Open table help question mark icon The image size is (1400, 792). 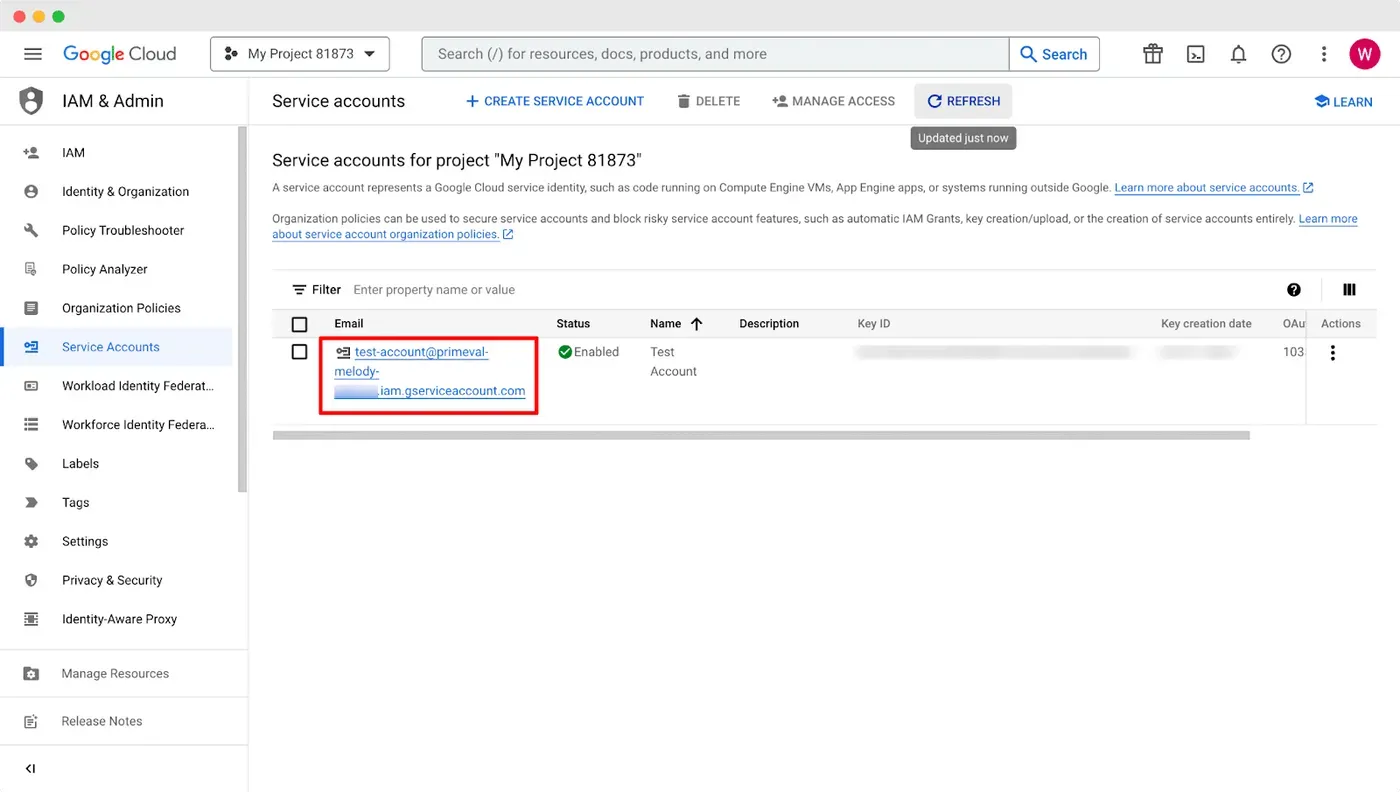(x=1294, y=290)
